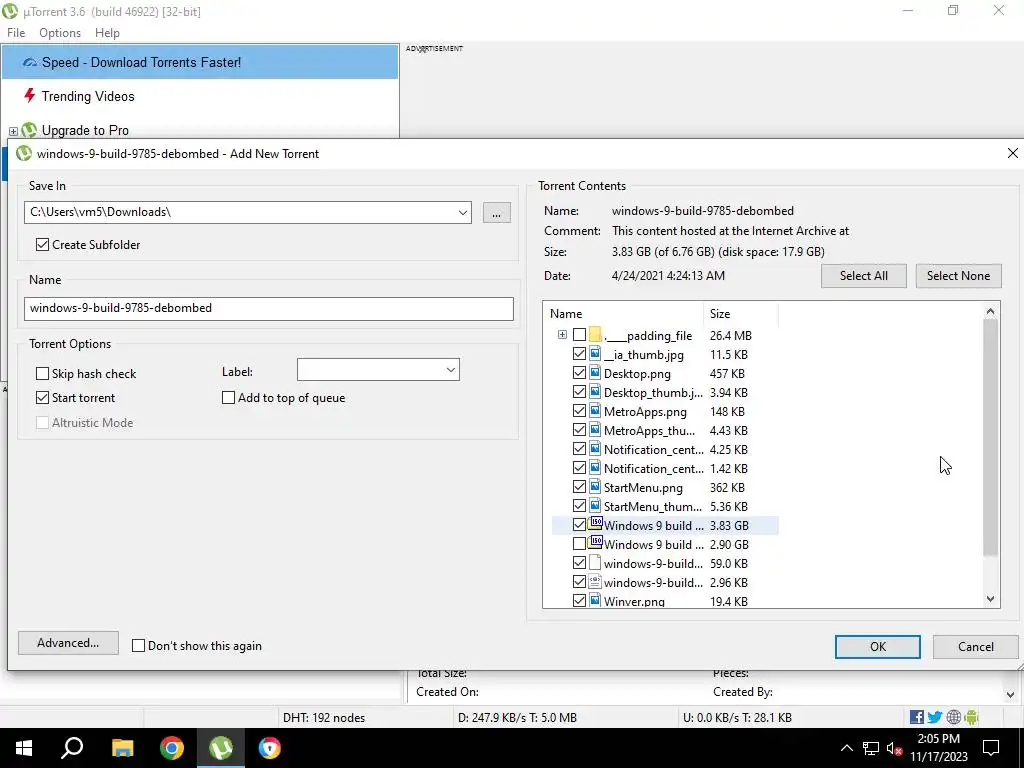Click the uTorrent logo next to Upgrade to Pro
The height and width of the screenshot is (768, 1024).
tap(29, 130)
